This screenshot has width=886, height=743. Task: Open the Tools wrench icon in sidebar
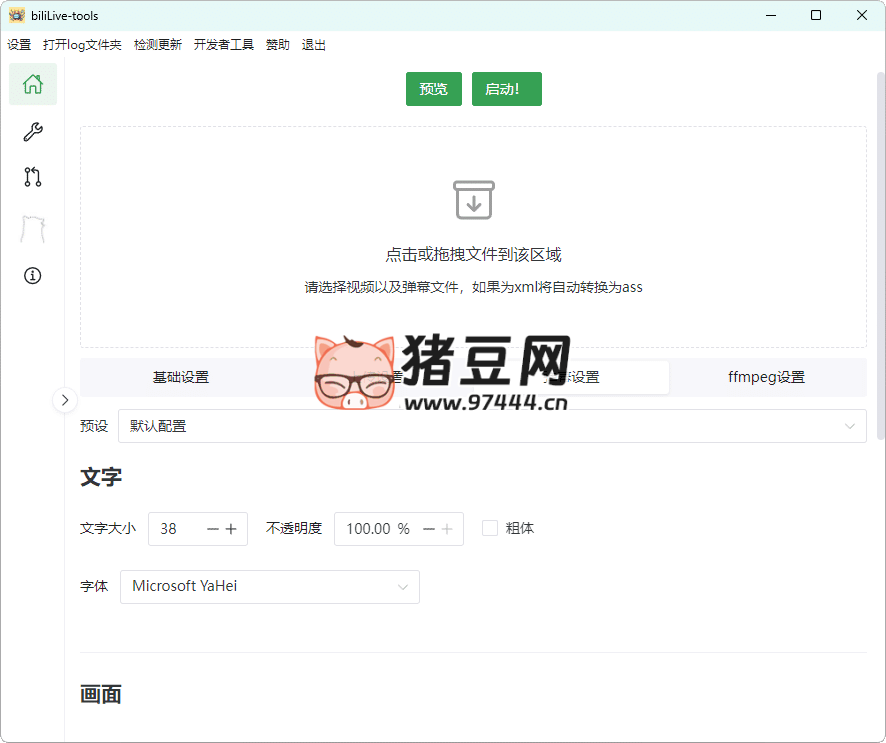coord(32,131)
